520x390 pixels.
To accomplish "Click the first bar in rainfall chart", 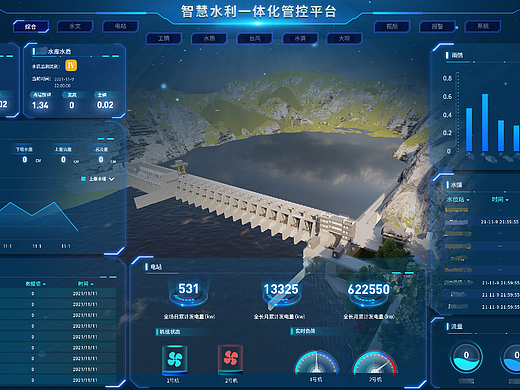I will 469,129.
